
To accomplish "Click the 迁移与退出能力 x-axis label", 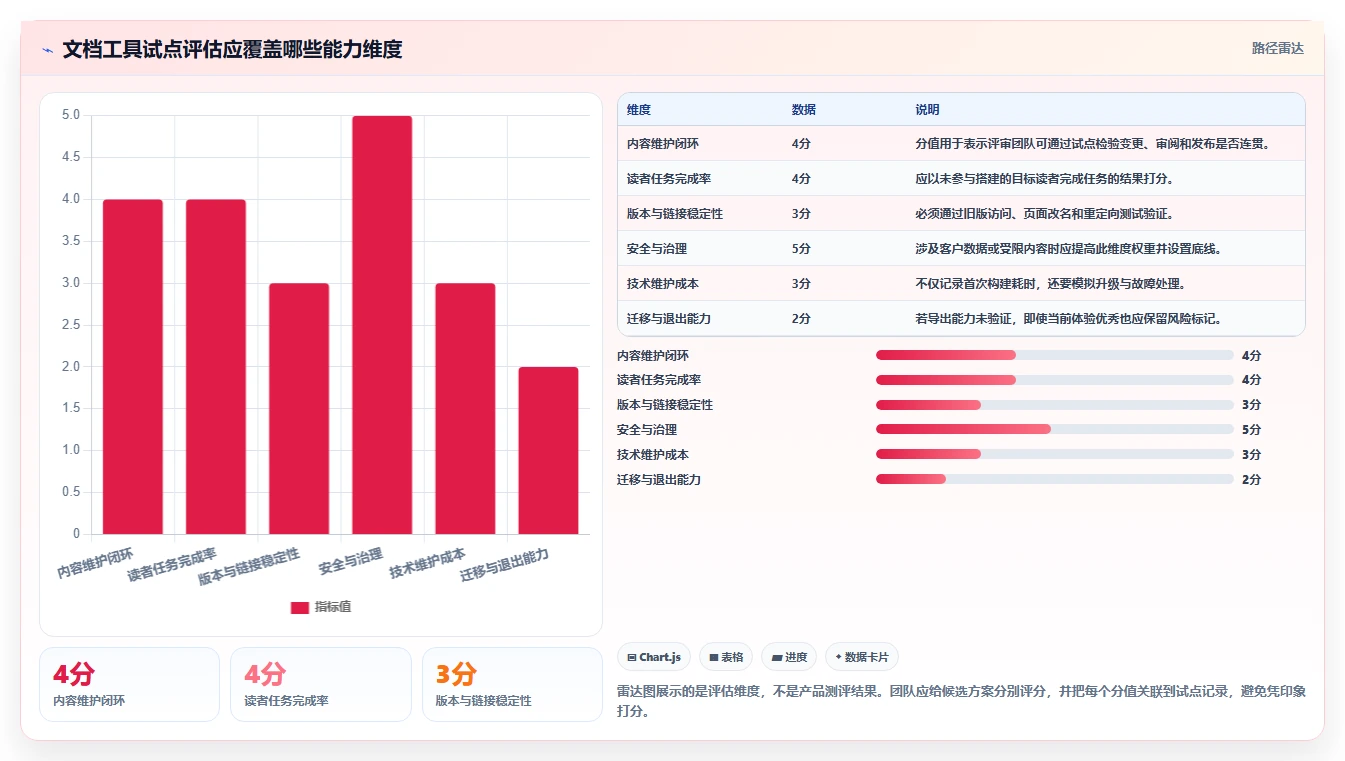I will (x=505, y=566).
